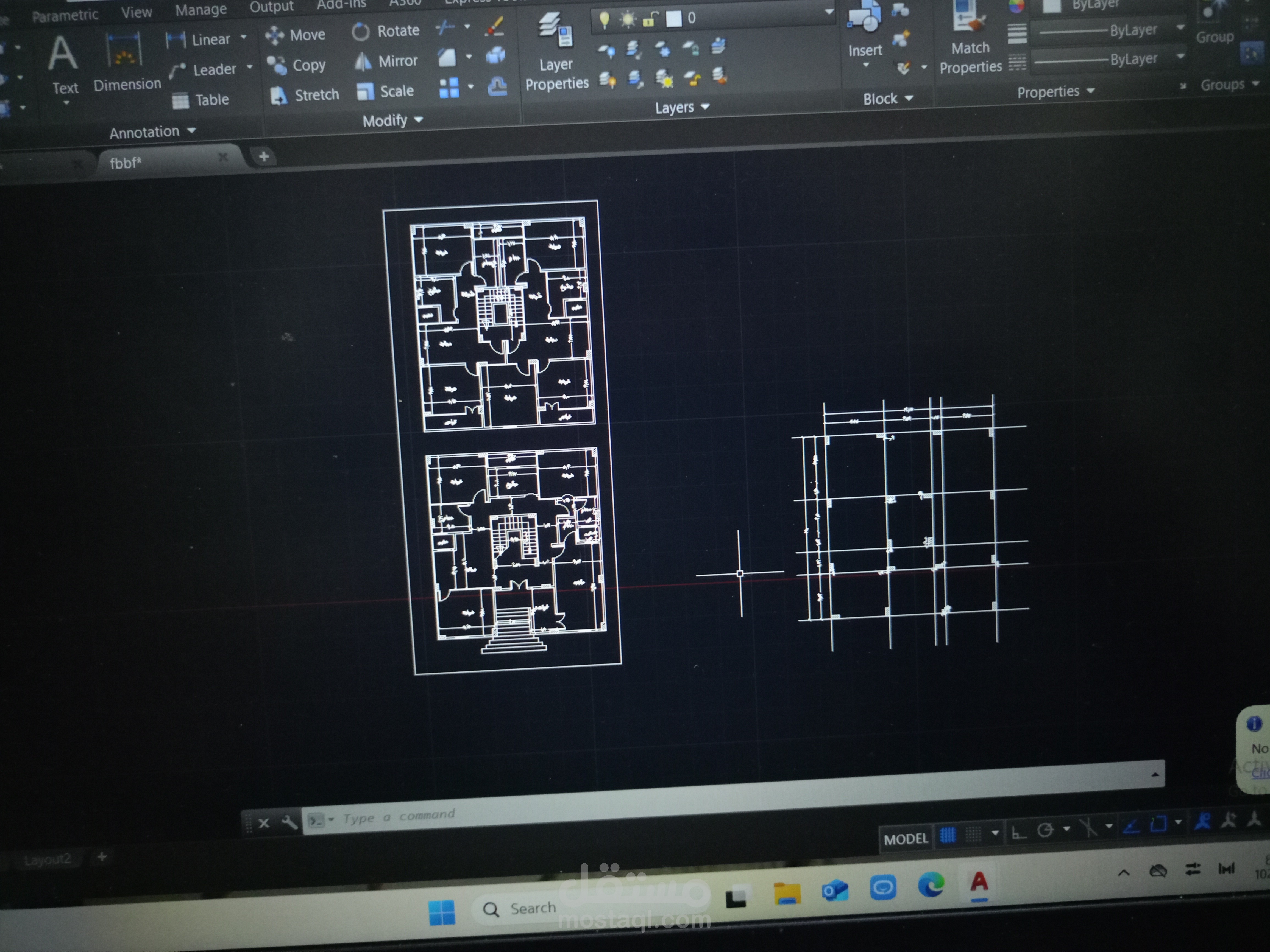The width and height of the screenshot is (1270, 952).
Task: Insert a Table from Annotation panel
Action: (200, 100)
